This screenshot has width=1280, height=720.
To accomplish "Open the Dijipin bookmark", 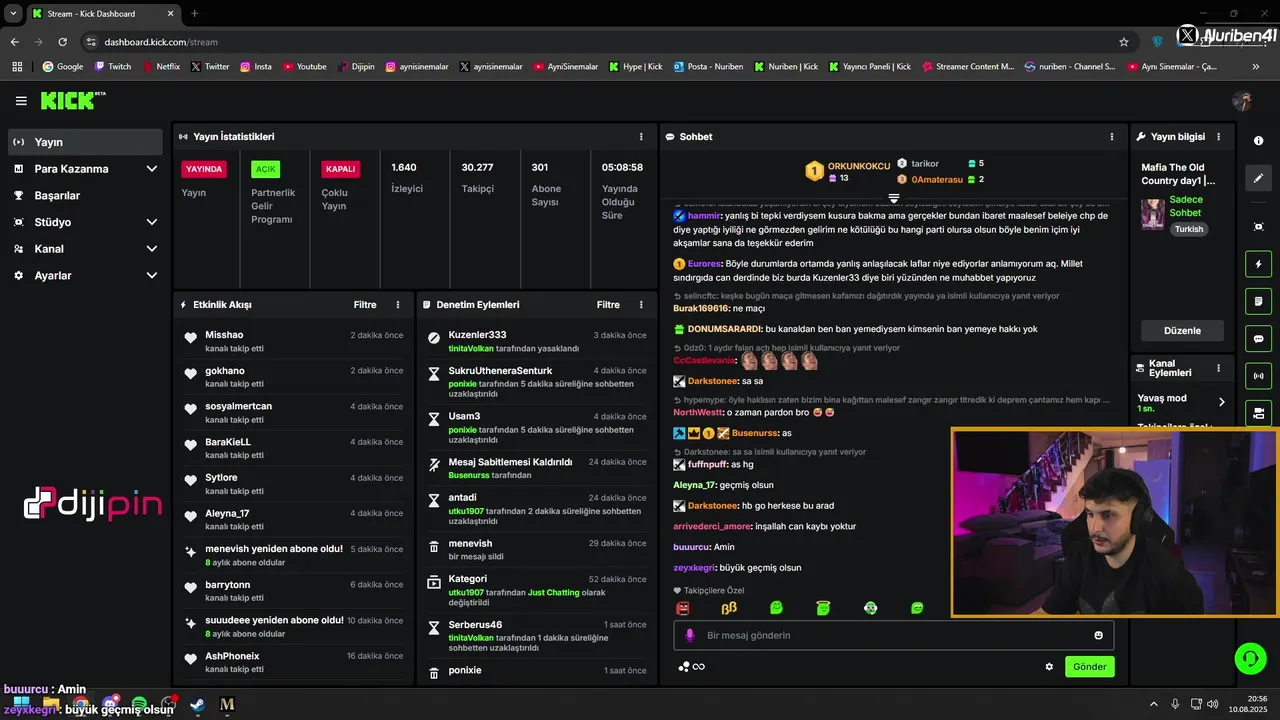I will click(x=356, y=67).
